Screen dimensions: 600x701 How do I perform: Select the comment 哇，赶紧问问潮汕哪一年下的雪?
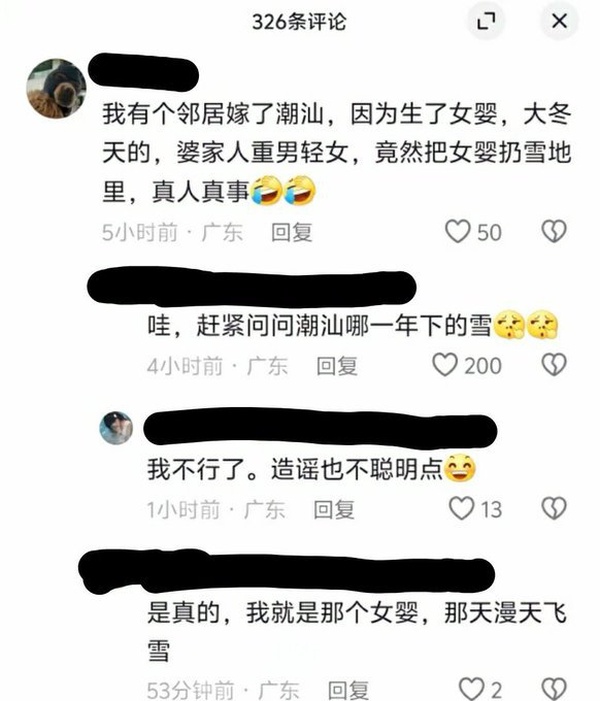[353, 325]
